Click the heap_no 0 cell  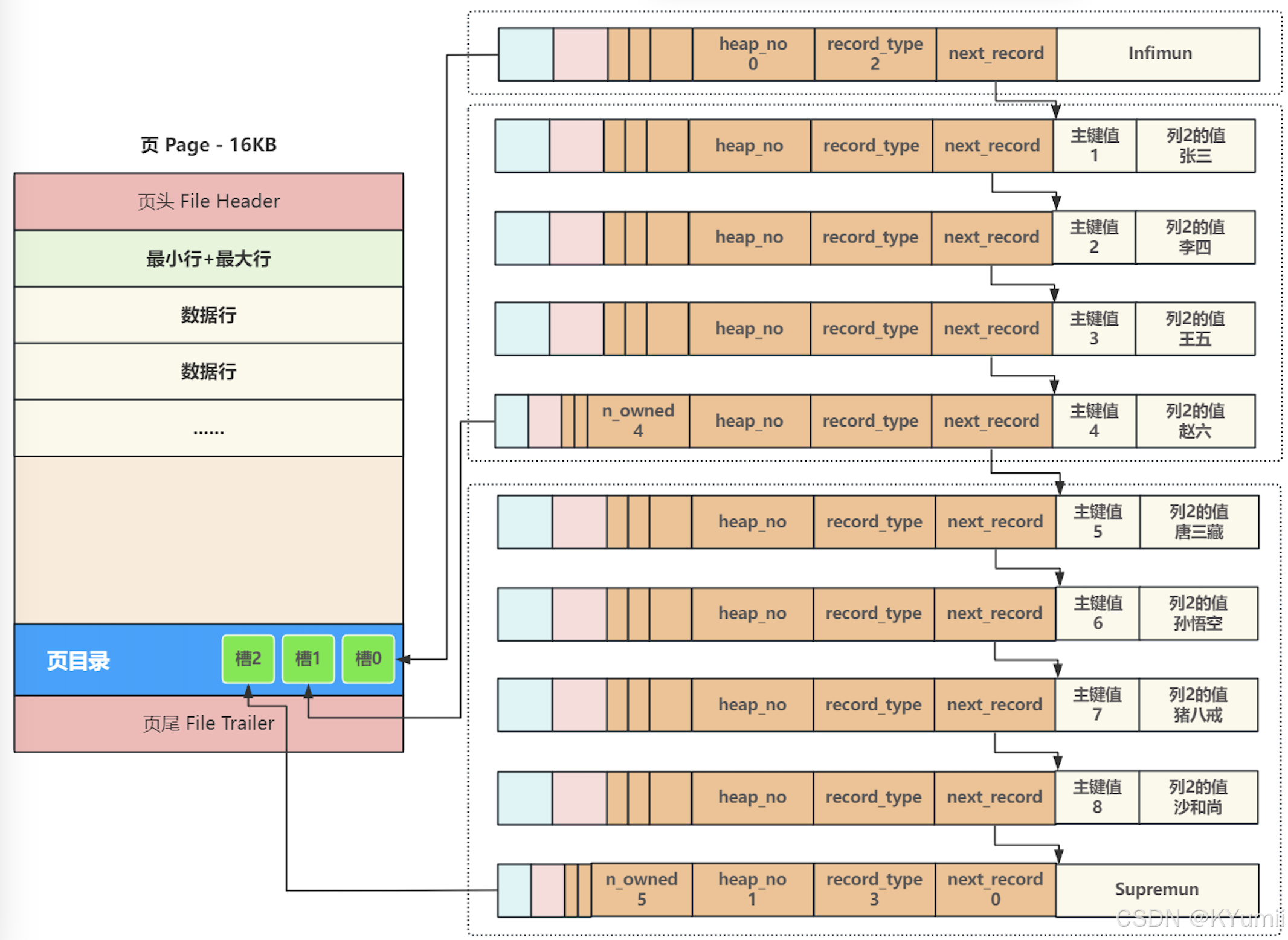coord(753,54)
